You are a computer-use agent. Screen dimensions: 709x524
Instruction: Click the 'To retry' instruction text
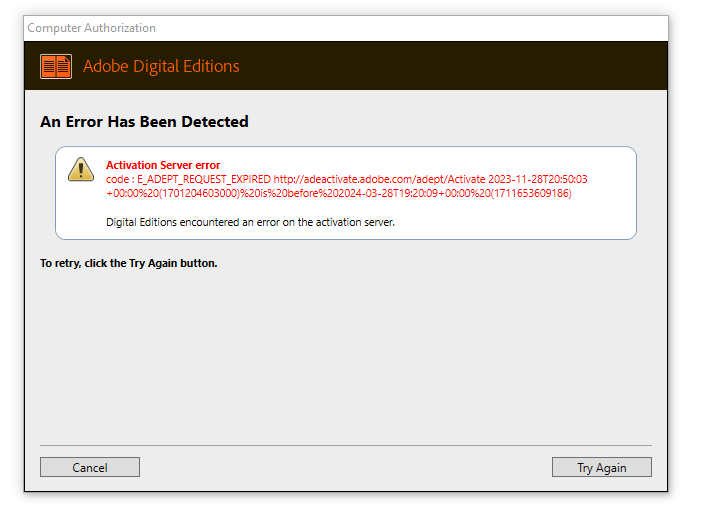(x=128, y=264)
